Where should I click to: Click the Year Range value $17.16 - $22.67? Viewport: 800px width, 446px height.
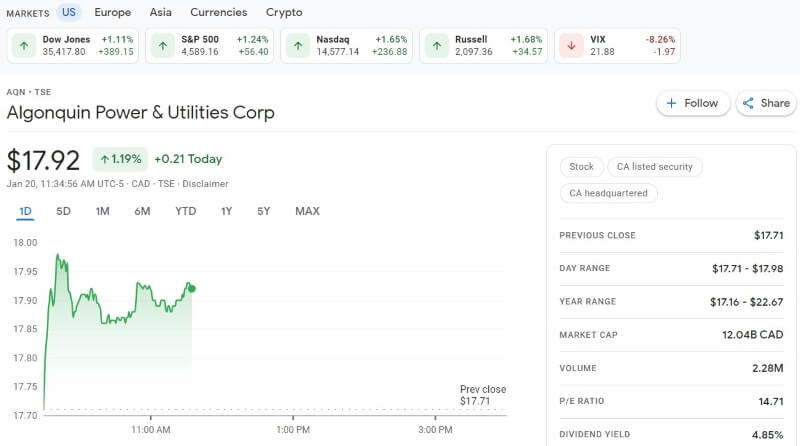[x=746, y=302]
